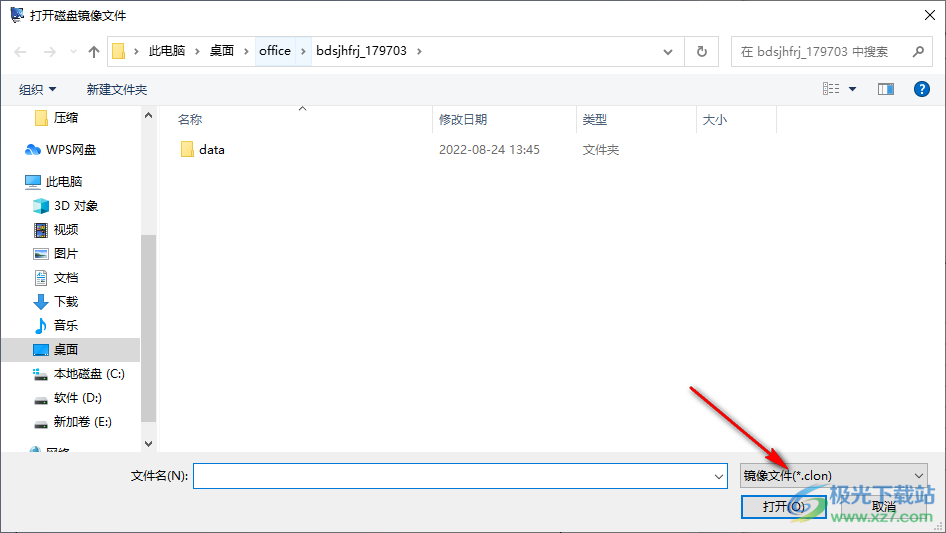Toggle the preview pane
Image resolution: width=946 pixels, height=533 pixels.
886,89
